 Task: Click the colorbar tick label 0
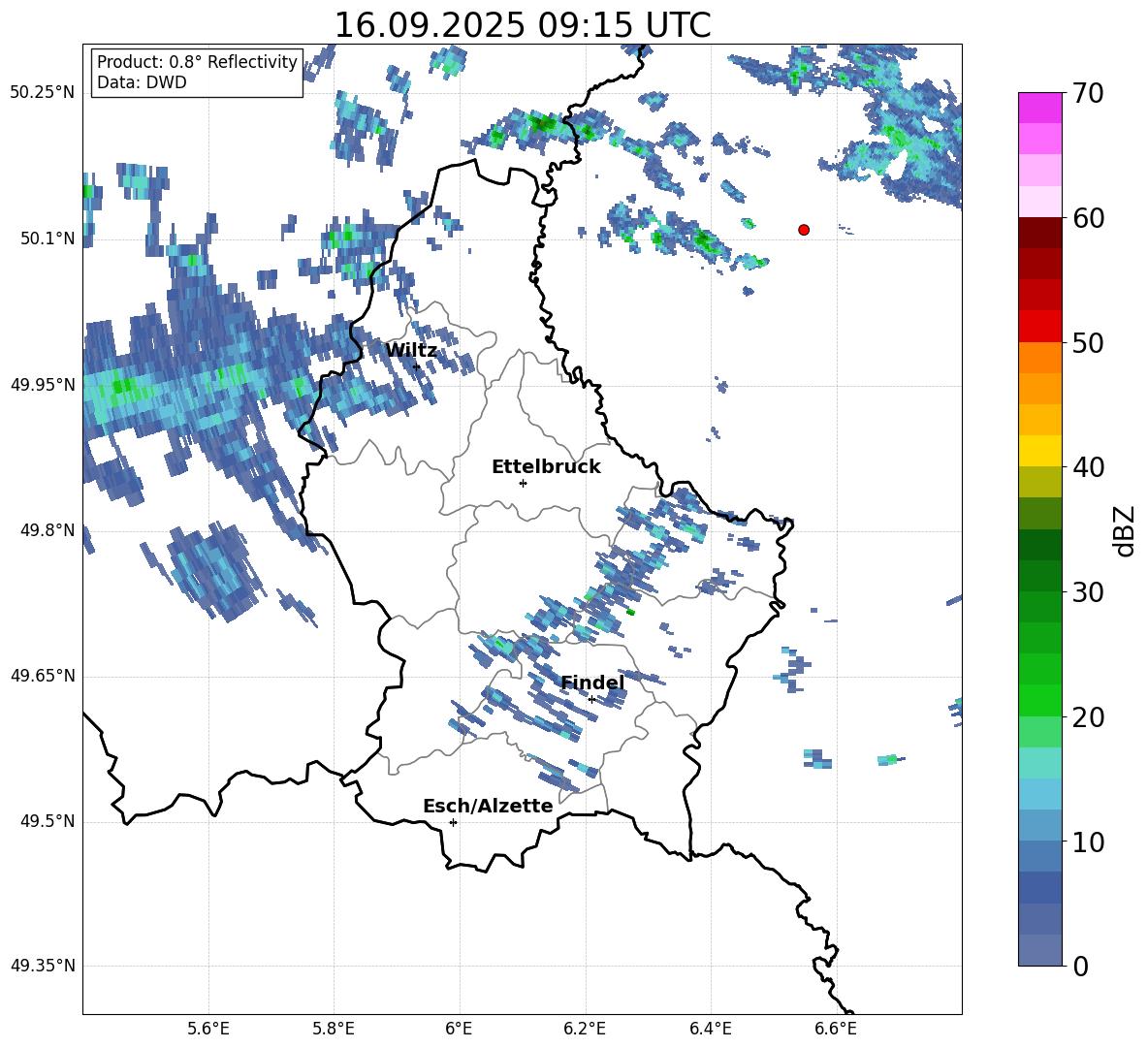coord(1080,966)
